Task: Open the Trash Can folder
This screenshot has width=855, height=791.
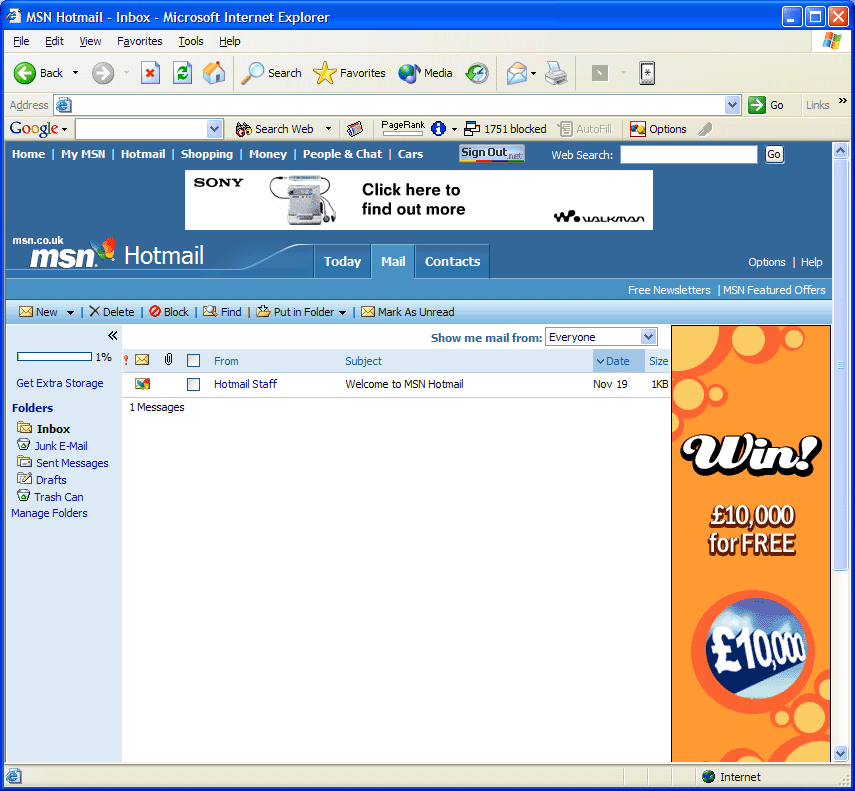Action: point(59,497)
